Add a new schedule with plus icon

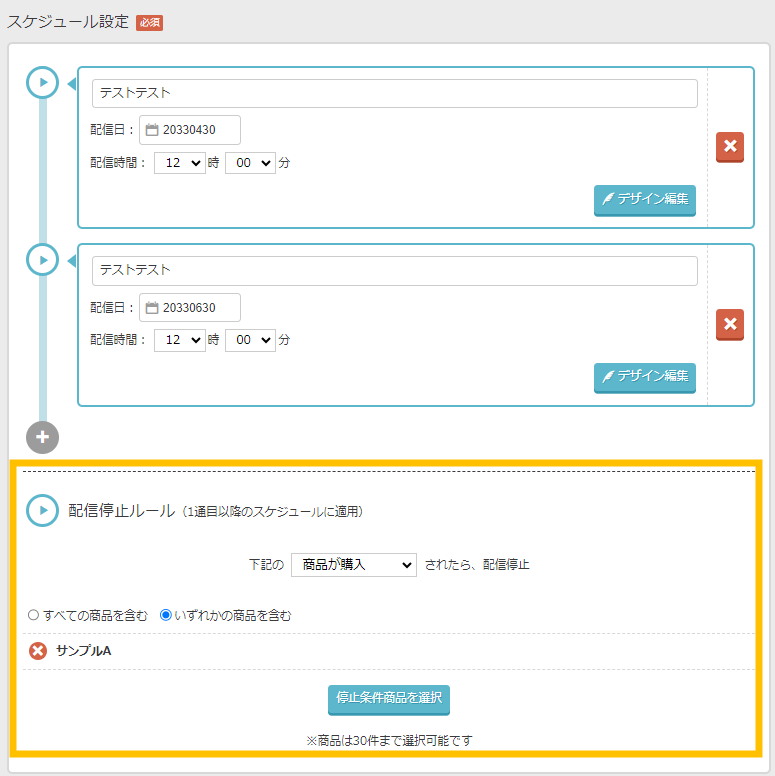(42, 438)
